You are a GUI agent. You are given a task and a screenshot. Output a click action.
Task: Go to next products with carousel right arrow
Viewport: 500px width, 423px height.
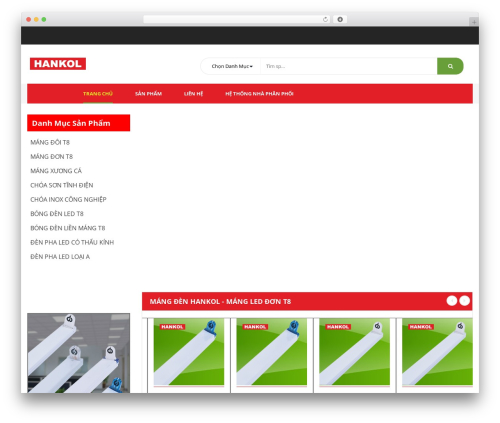464,301
